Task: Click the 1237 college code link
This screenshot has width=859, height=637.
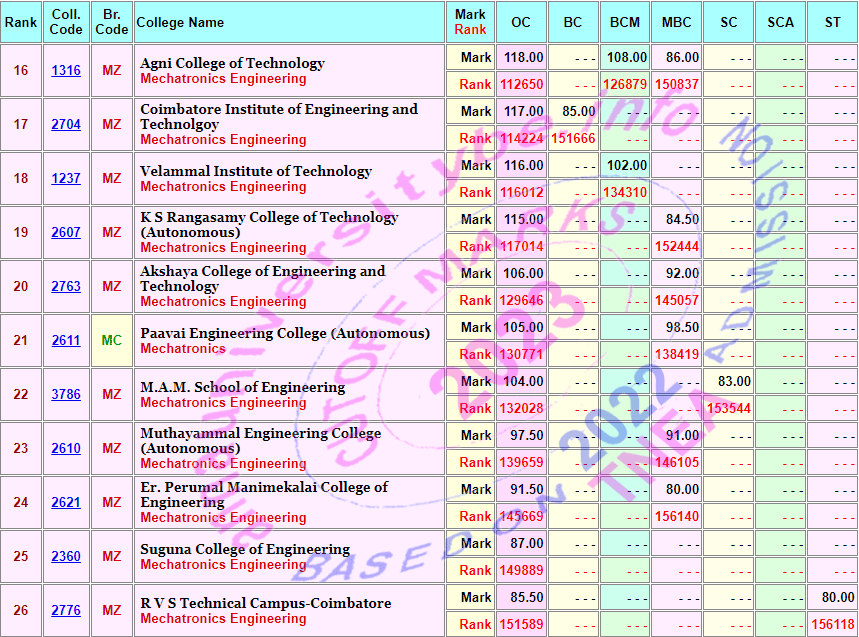Action: click(66, 179)
